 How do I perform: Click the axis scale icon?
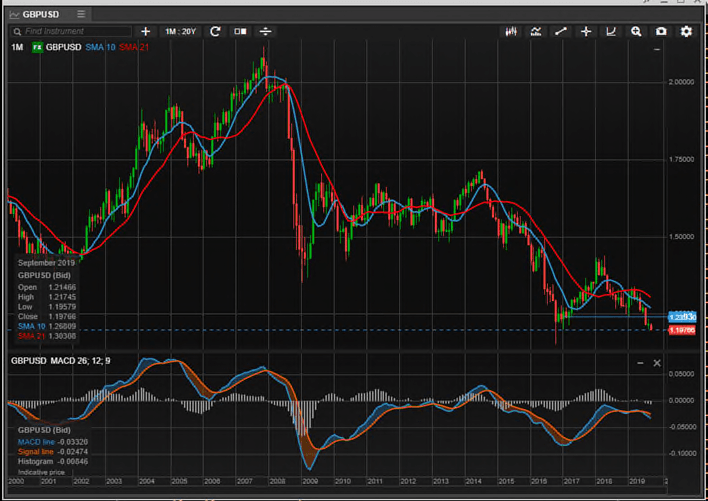click(x=611, y=31)
